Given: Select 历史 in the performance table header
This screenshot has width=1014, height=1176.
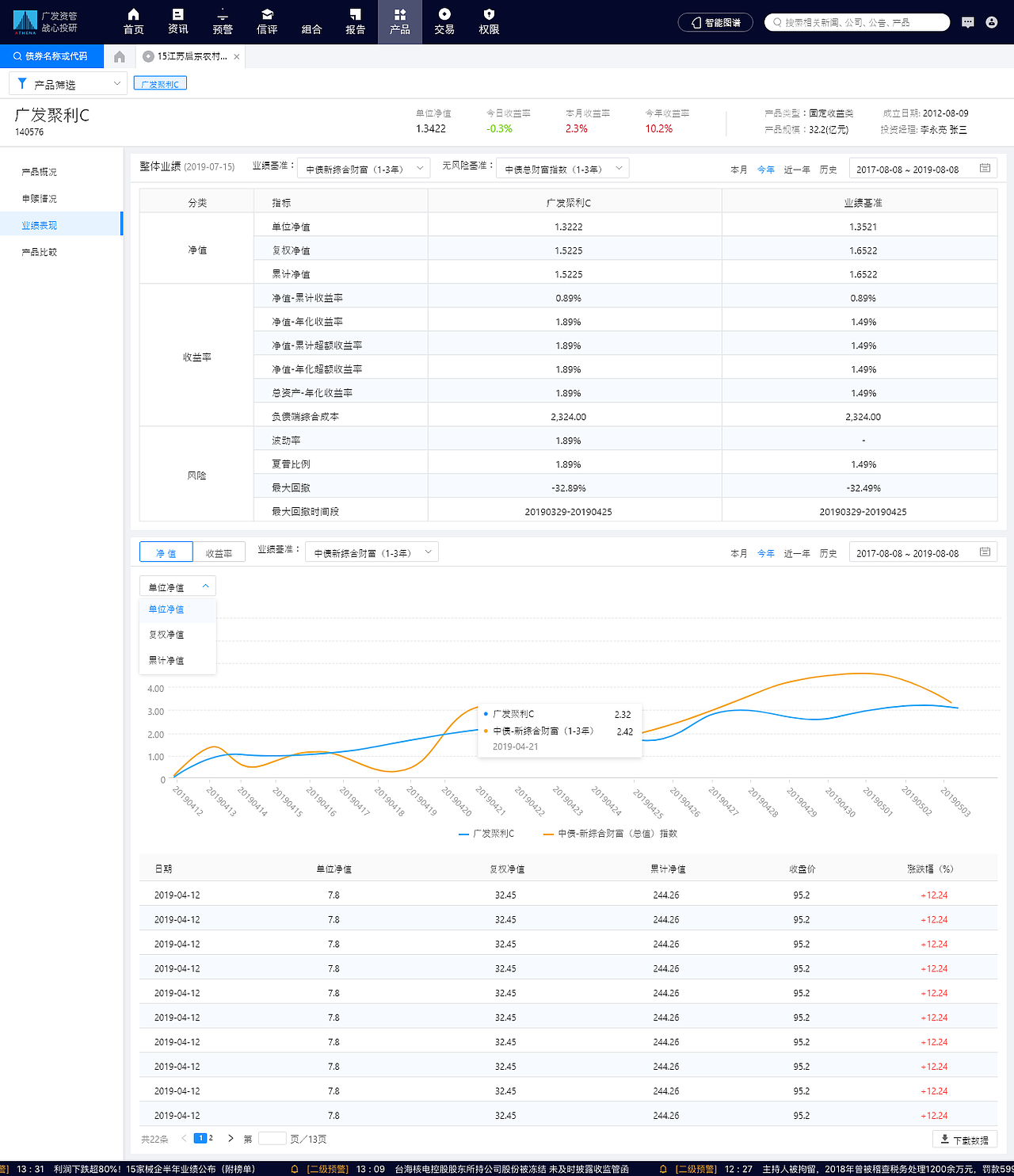Looking at the screenshot, I should [828, 169].
